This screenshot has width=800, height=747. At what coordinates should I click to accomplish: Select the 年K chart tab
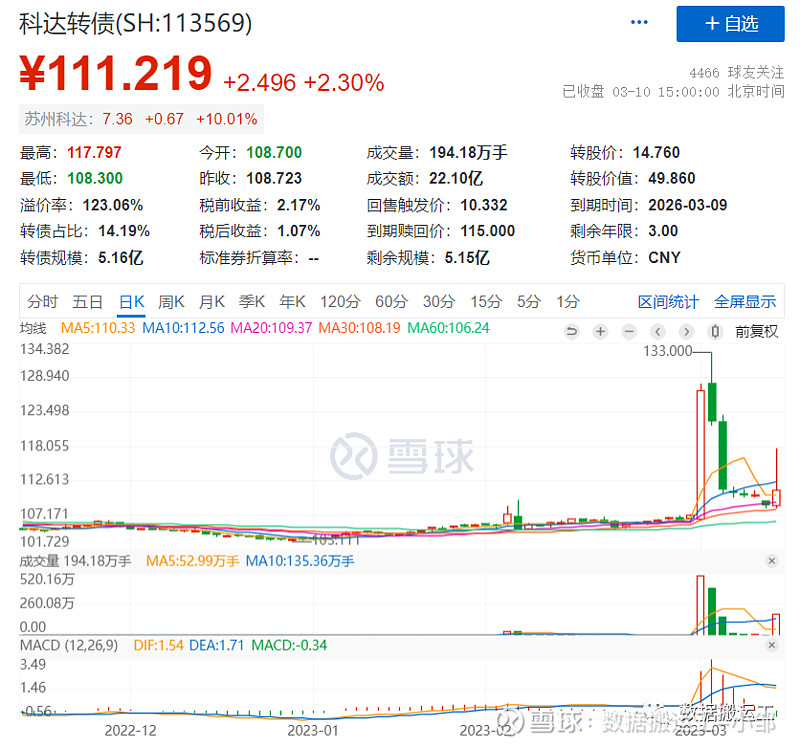[292, 302]
